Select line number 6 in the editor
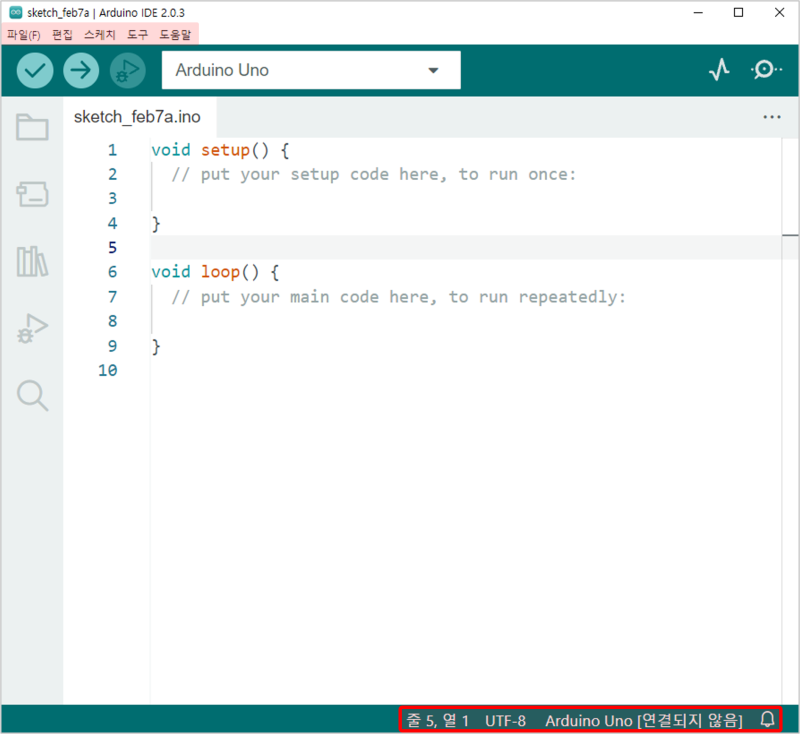 coord(112,271)
